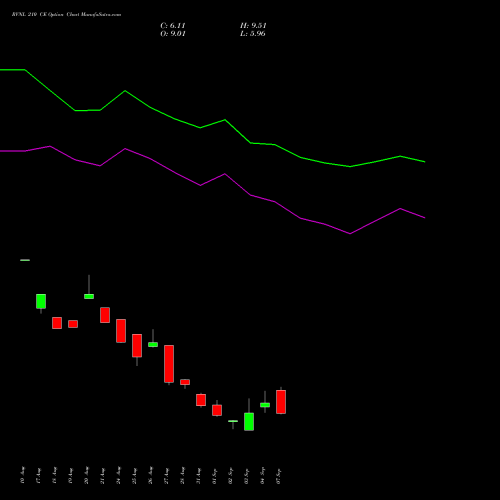500x500 pixels.
Task: Select the open value O: 9.01
Action: pos(173,34)
